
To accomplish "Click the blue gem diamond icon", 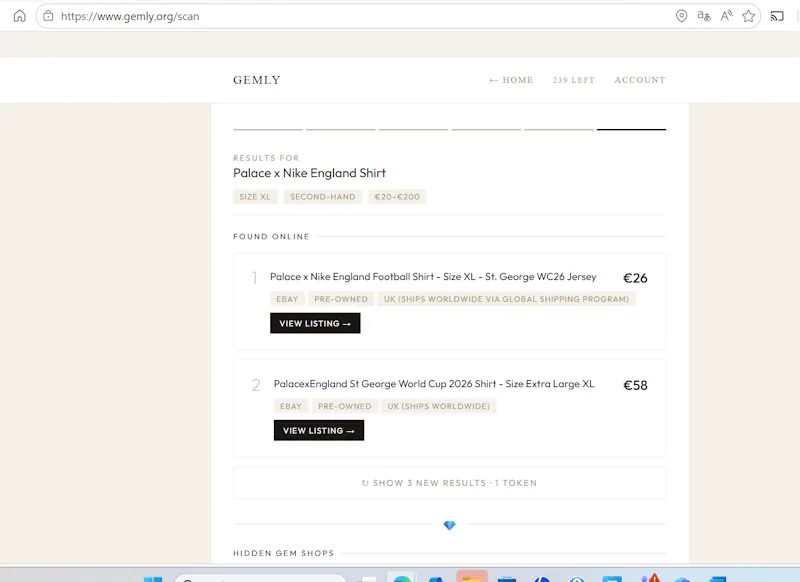I will [x=449, y=525].
